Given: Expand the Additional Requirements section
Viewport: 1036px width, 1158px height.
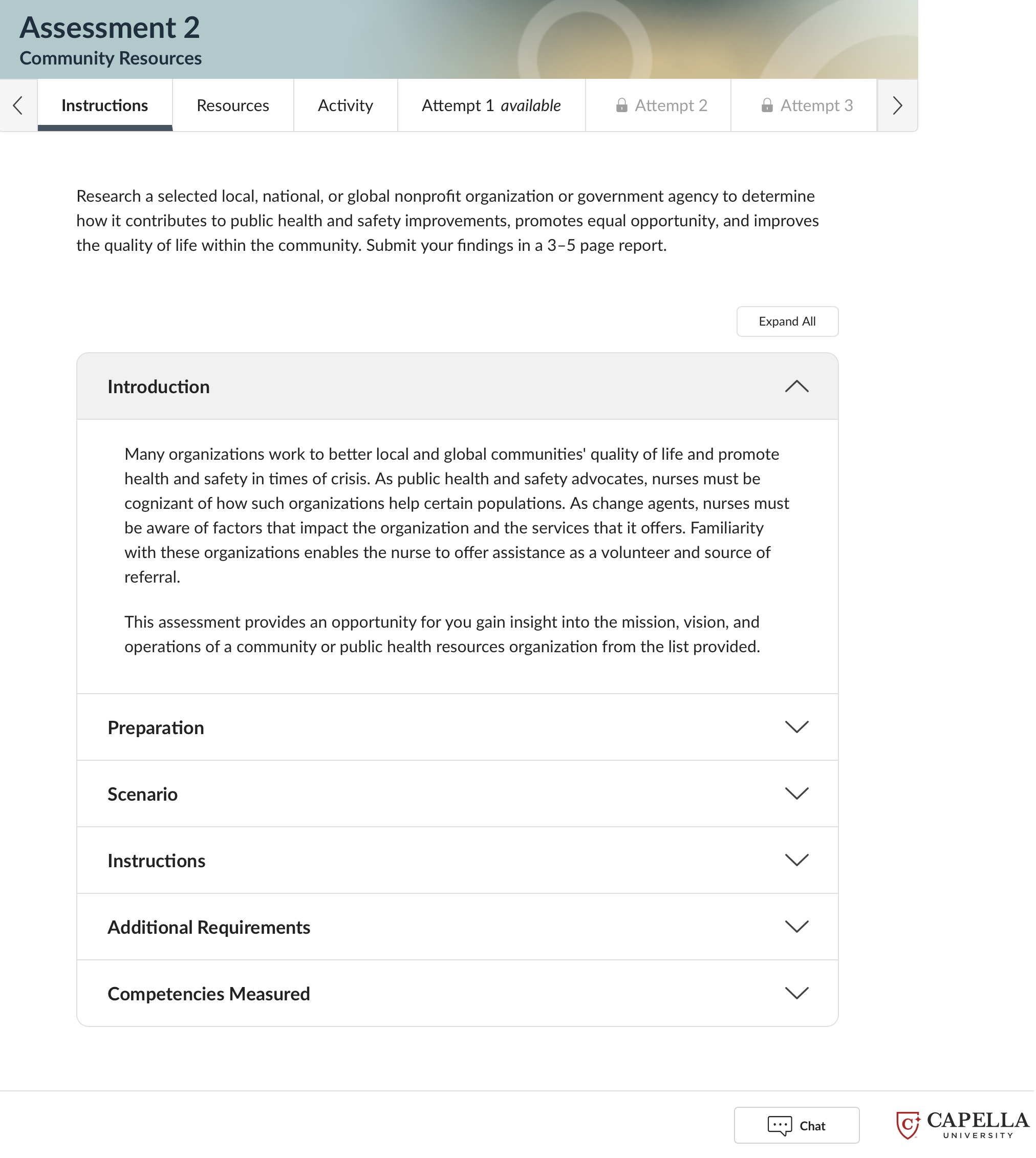Looking at the screenshot, I should click(x=458, y=927).
